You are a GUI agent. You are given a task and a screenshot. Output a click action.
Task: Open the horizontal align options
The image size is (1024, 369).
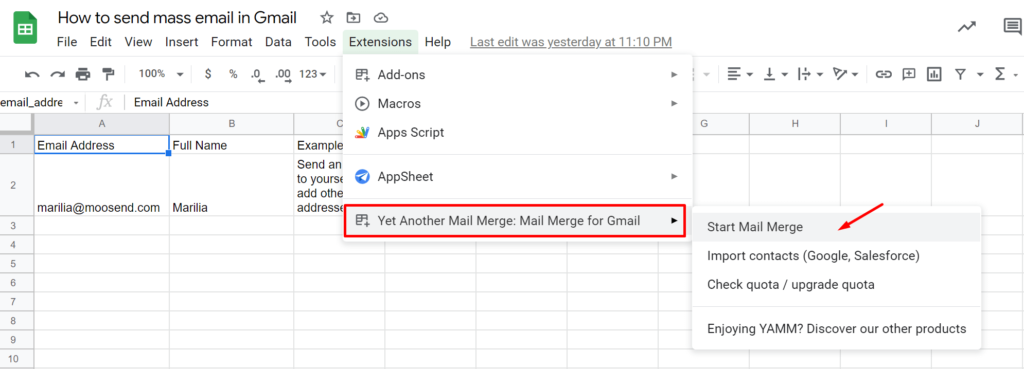click(x=740, y=74)
